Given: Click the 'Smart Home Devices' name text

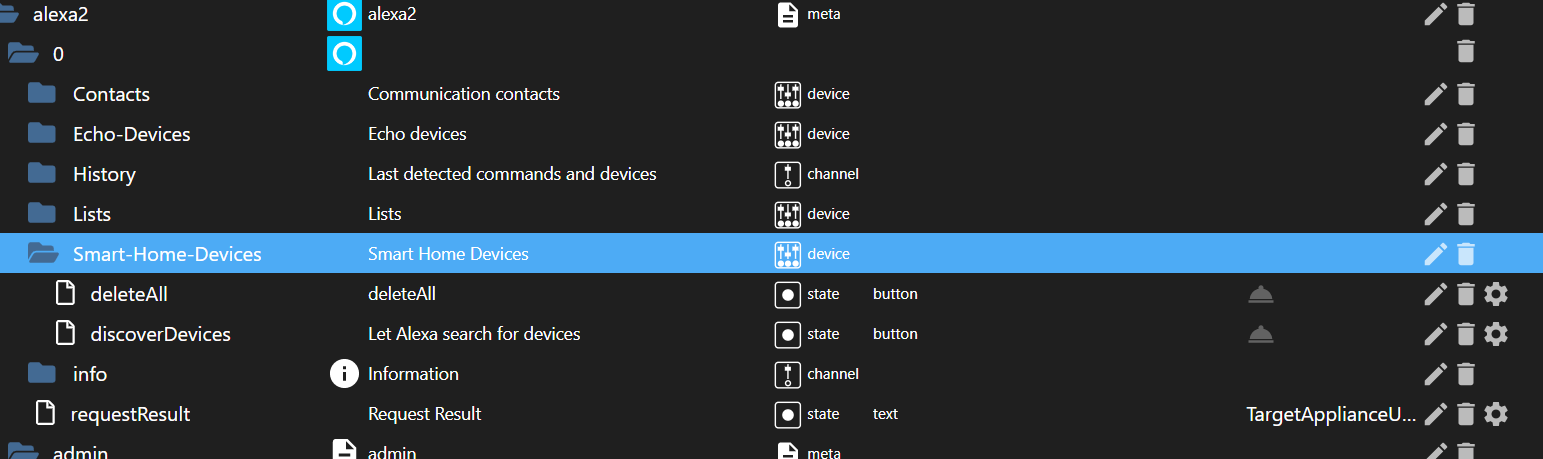Looking at the screenshot, I should 448,254.
